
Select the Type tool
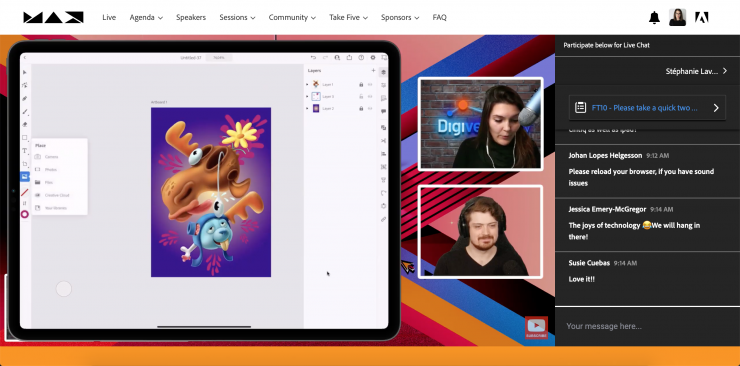coord(25,151)
